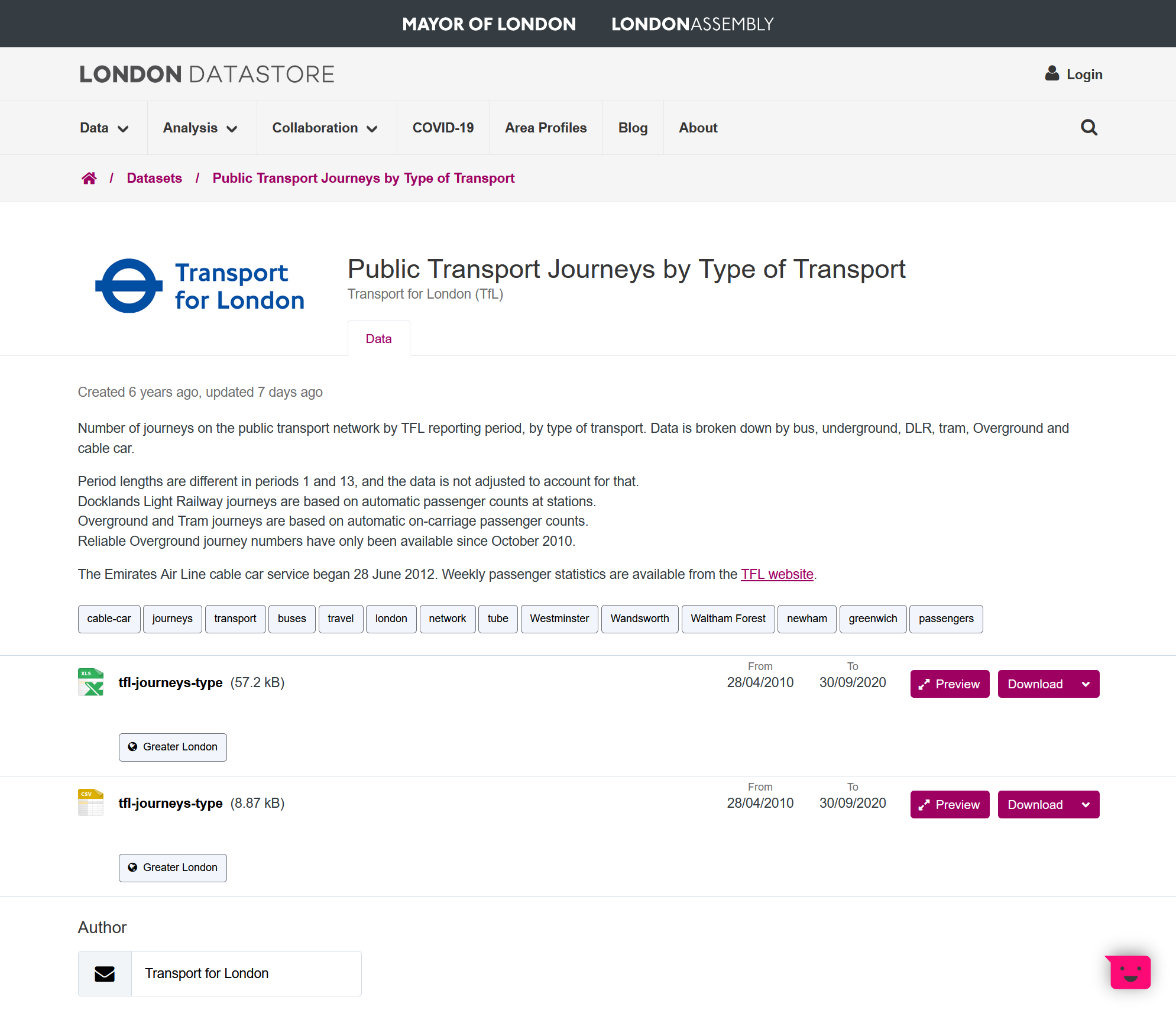Click Greater London tag under XLS file
The height and width of the screenshot is (1010, 1176).
tap(173, 747)
